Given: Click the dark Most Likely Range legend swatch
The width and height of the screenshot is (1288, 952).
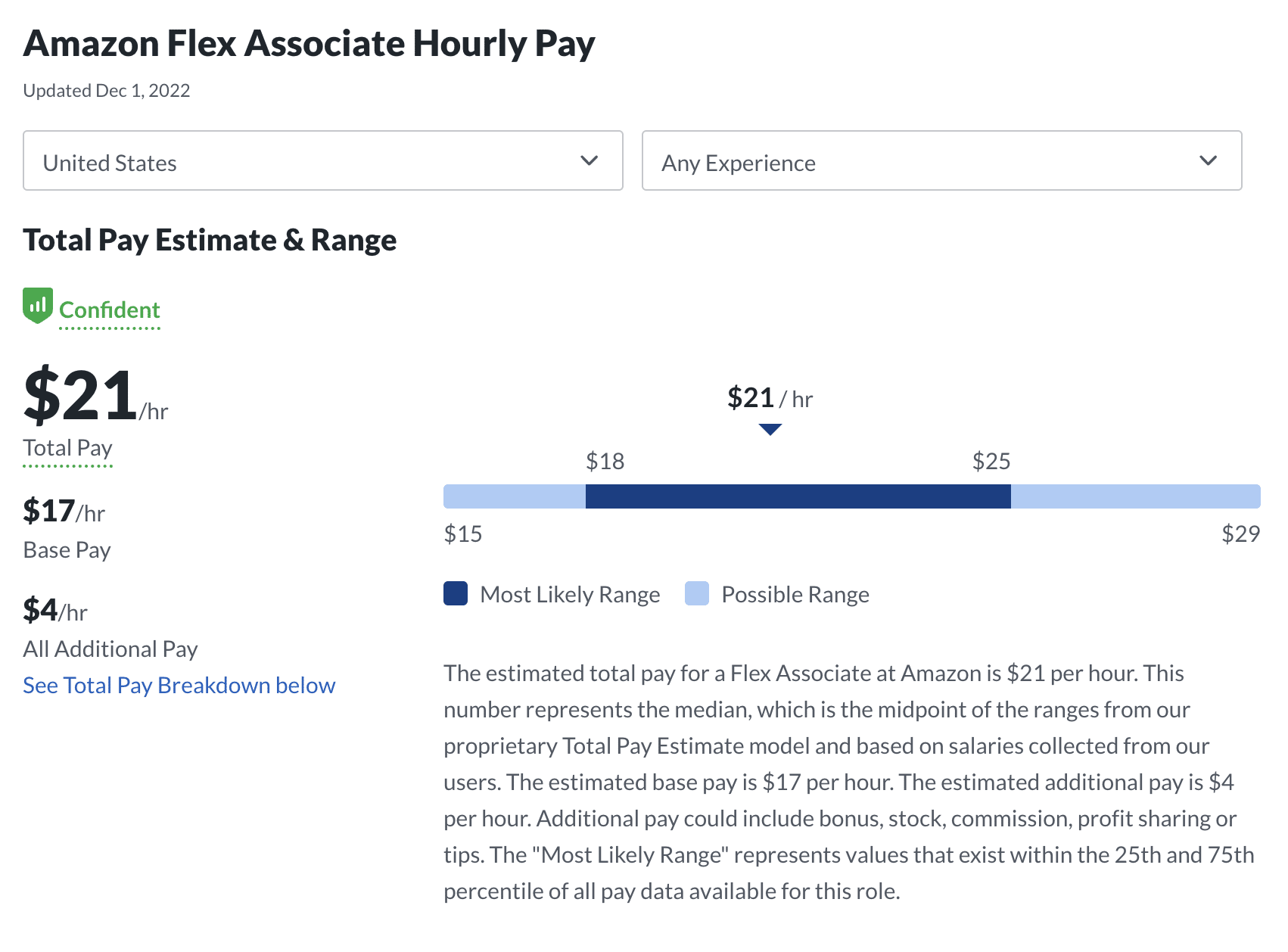Looking at the screenshot, I should (x=456, y=594).
